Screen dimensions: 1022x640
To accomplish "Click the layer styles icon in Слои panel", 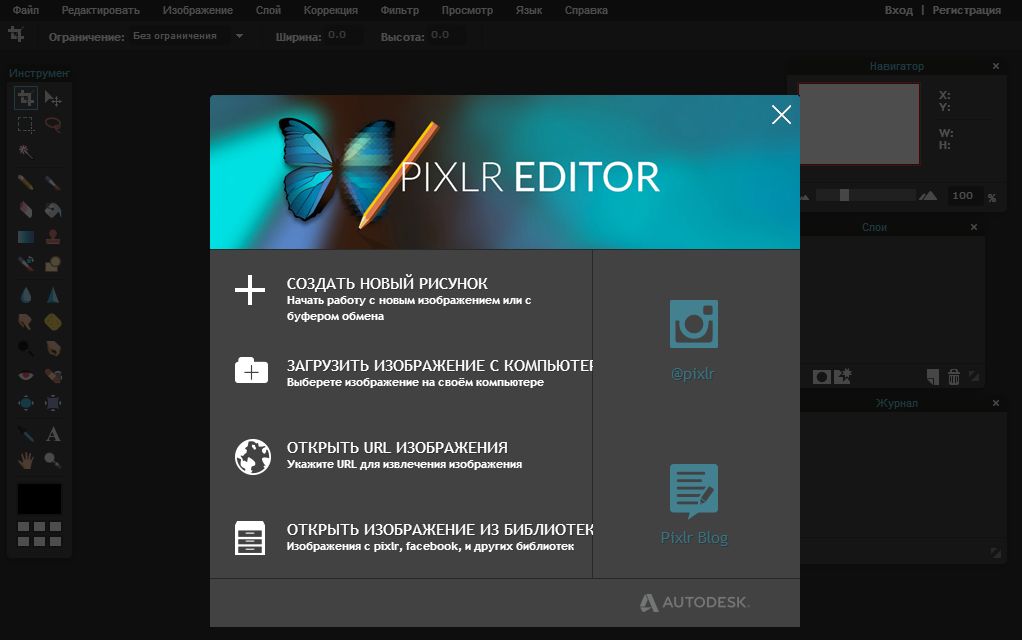I will coord(842,376).
